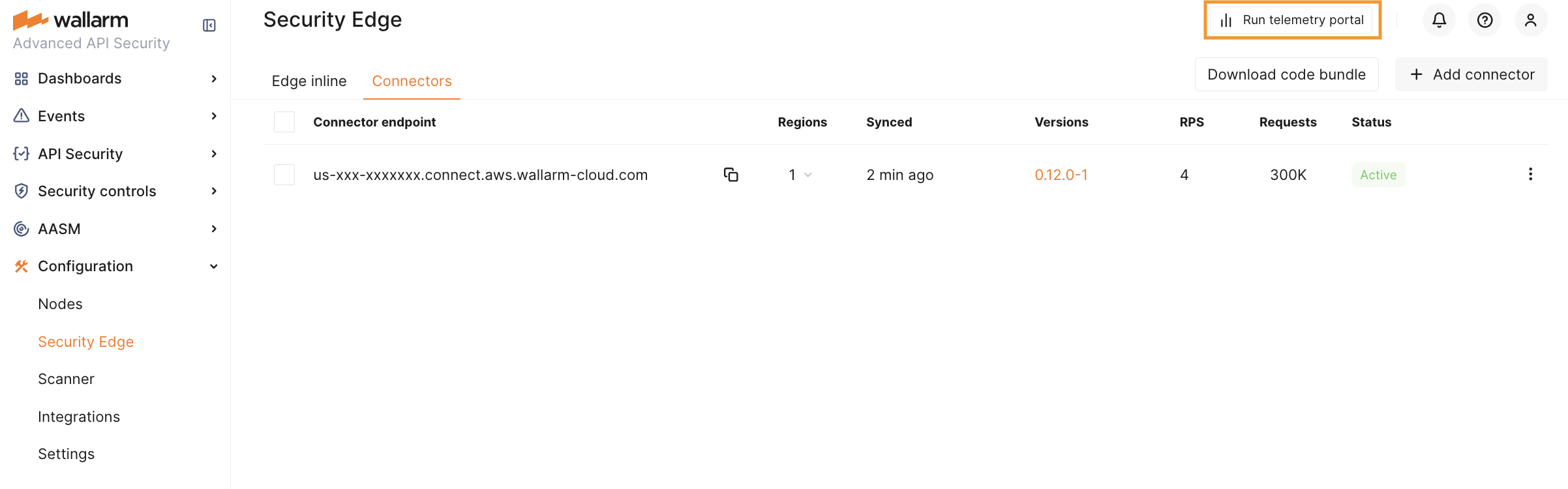This screenshot has width=1568, height=489.
Task: Click Download code bundle button
Action: [1286, 74]
